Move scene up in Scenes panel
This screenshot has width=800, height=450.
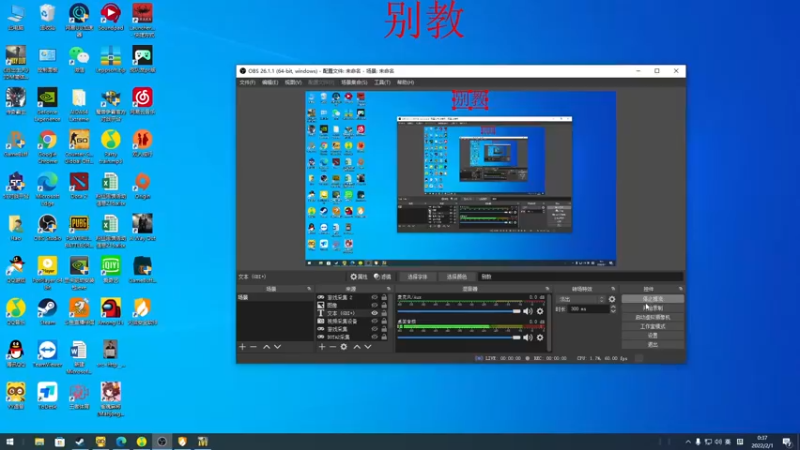266,347
